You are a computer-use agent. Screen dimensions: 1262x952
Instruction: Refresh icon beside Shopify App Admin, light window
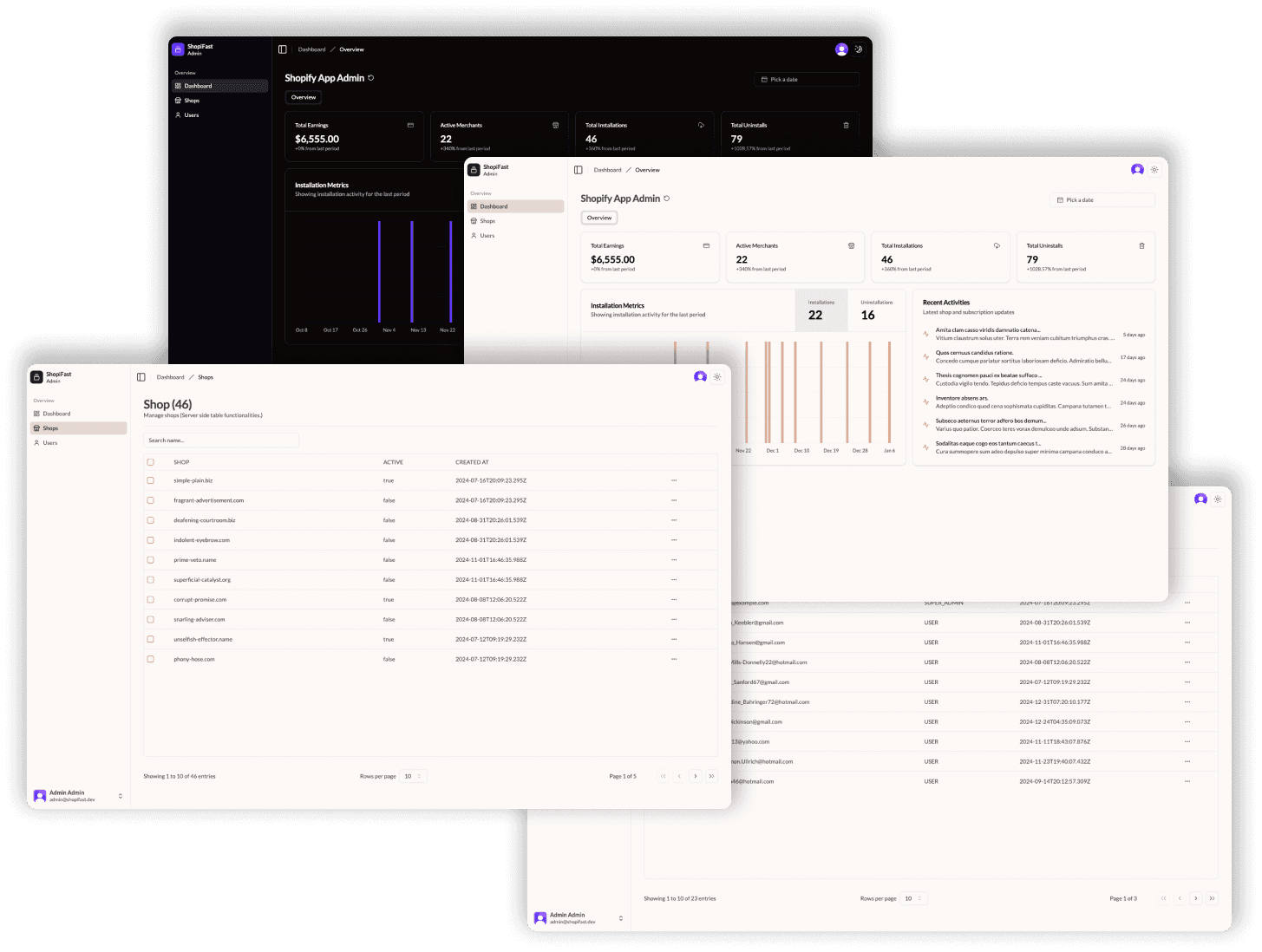point(667,199)
